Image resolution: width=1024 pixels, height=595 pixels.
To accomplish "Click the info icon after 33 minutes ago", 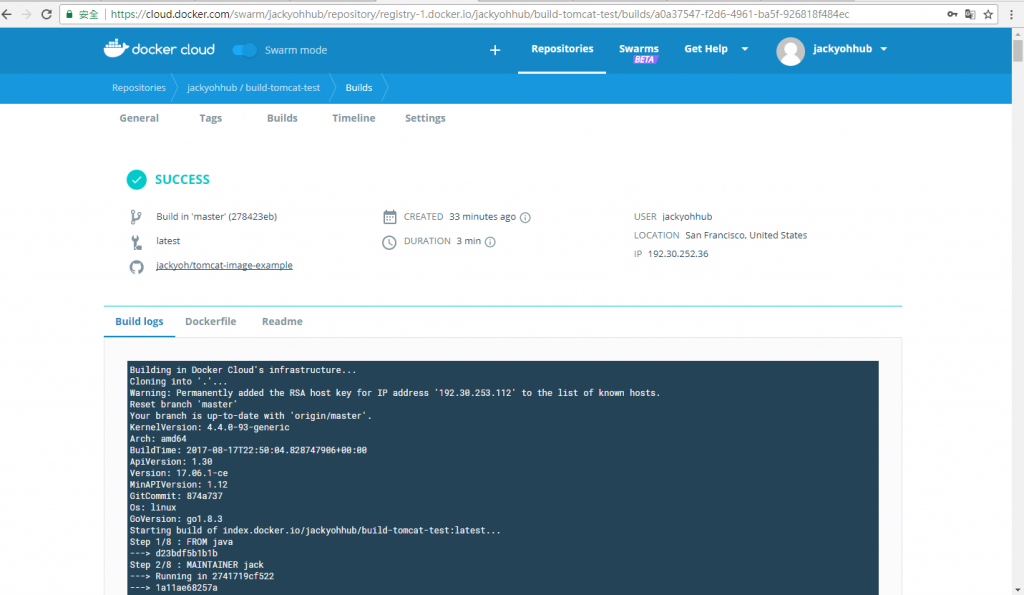I will [525, 217].
